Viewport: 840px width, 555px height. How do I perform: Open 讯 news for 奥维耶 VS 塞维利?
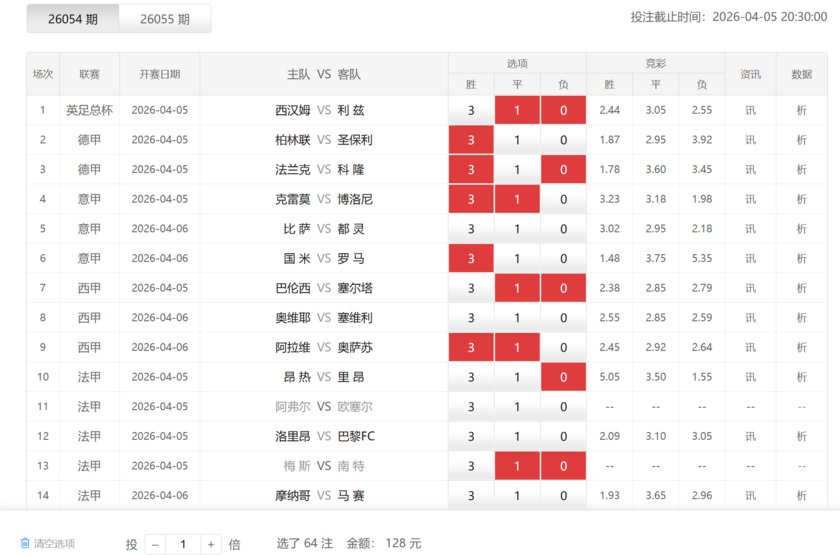pyautogui.click(x=751, y=318)
